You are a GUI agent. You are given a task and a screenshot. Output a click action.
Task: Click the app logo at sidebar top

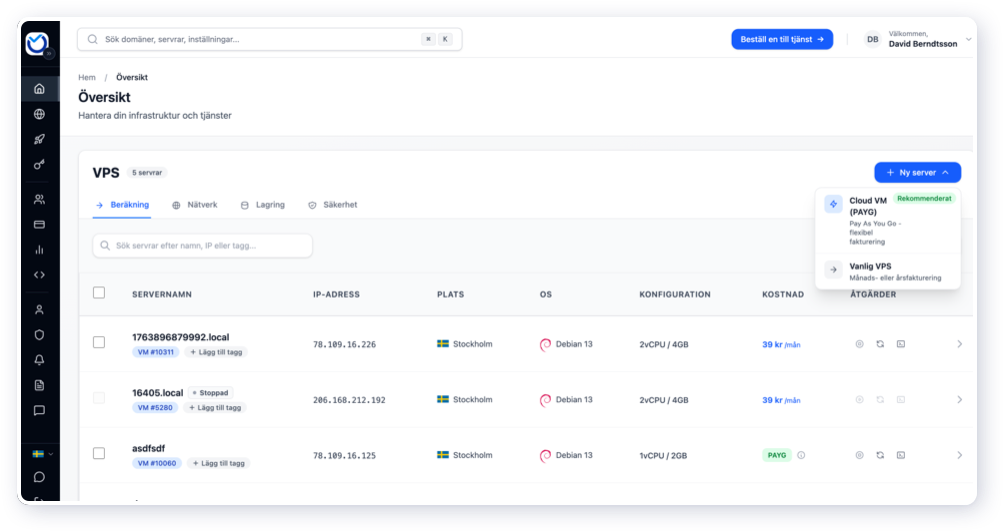point(37,43)
